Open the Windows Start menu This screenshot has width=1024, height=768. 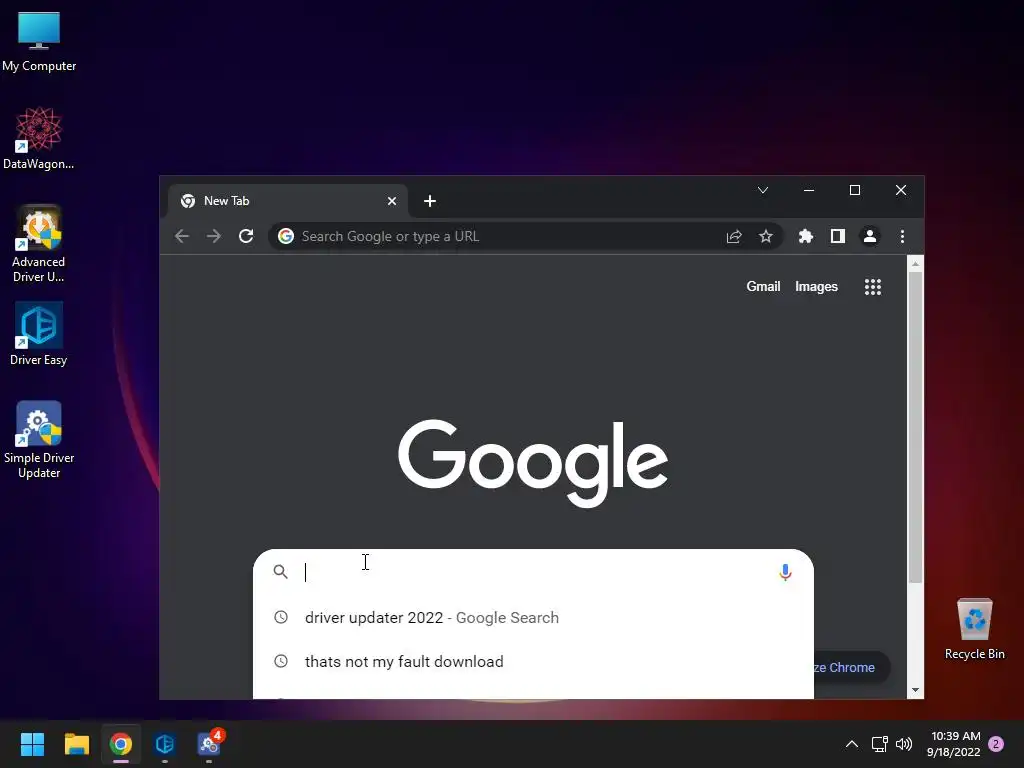click(32, 744)
